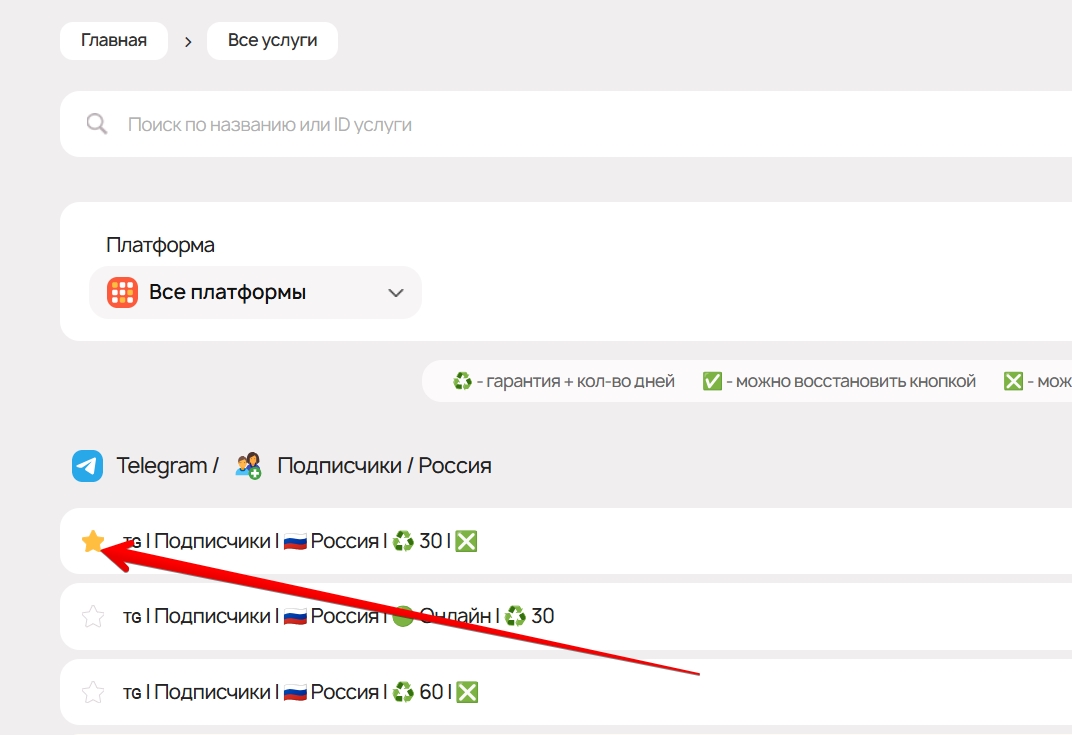
Task: Click the subscribers people icon in heading
Action: (x=248, y=466)
